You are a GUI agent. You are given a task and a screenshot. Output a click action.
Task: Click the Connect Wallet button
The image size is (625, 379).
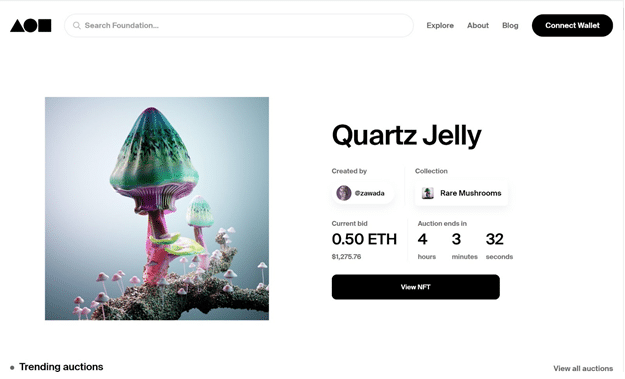click(572, 26)
